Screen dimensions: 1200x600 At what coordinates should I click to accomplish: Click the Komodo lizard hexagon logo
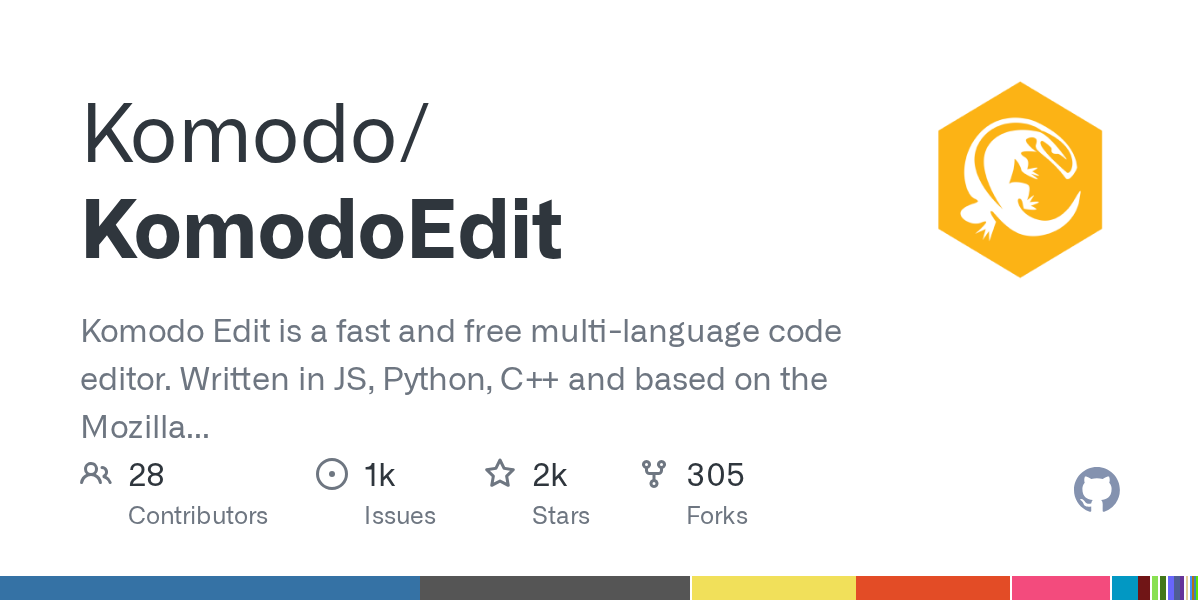[1019, 180]
